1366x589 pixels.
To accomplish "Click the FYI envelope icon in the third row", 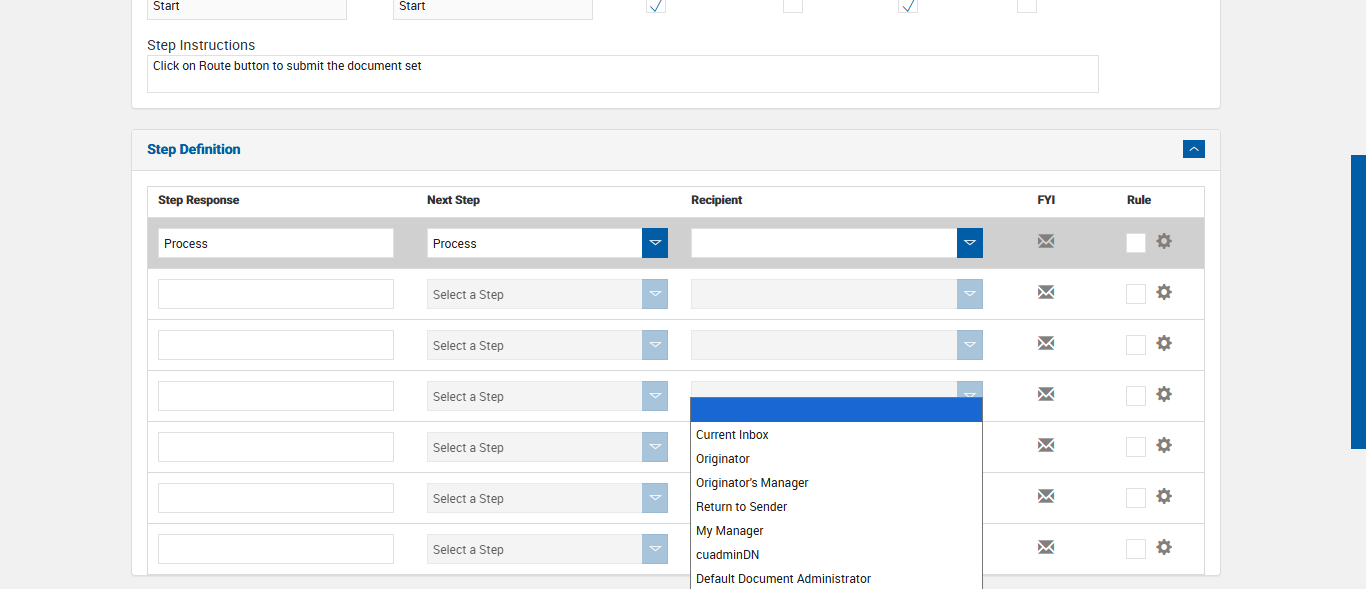I will click(1046, 343).
